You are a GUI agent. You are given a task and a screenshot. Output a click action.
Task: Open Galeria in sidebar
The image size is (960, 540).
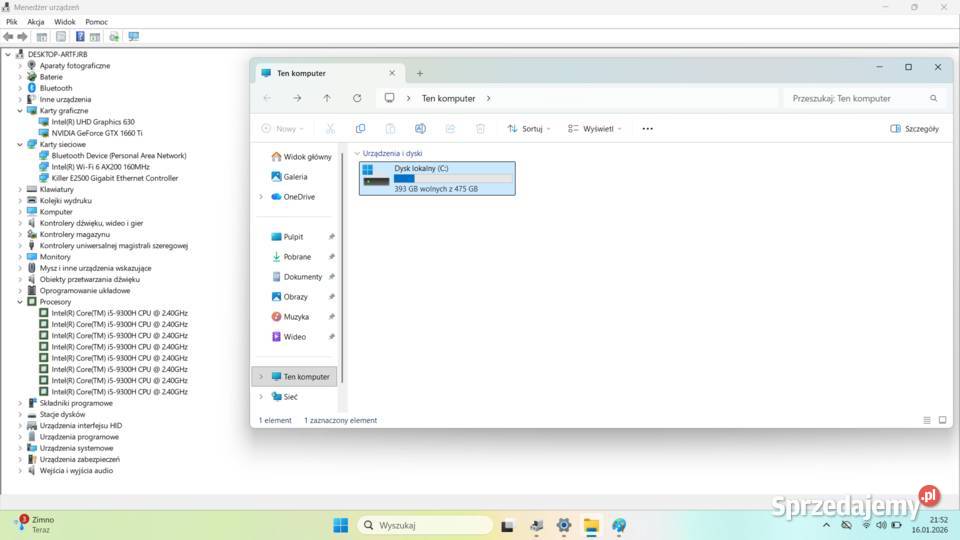[x=289, y=177]
